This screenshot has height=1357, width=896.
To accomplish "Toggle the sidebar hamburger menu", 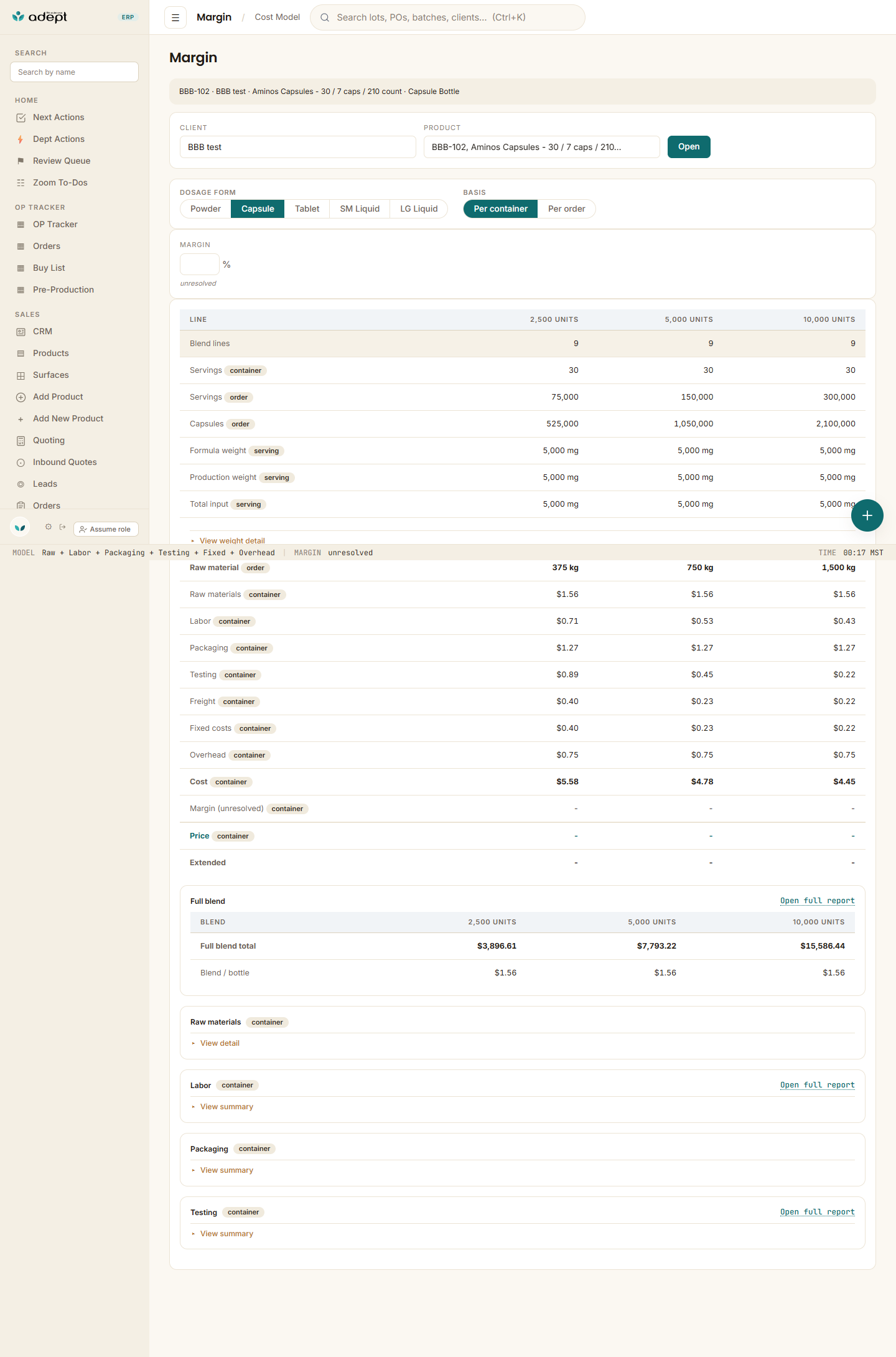I will pyautogui.click(x=175, y=17).
